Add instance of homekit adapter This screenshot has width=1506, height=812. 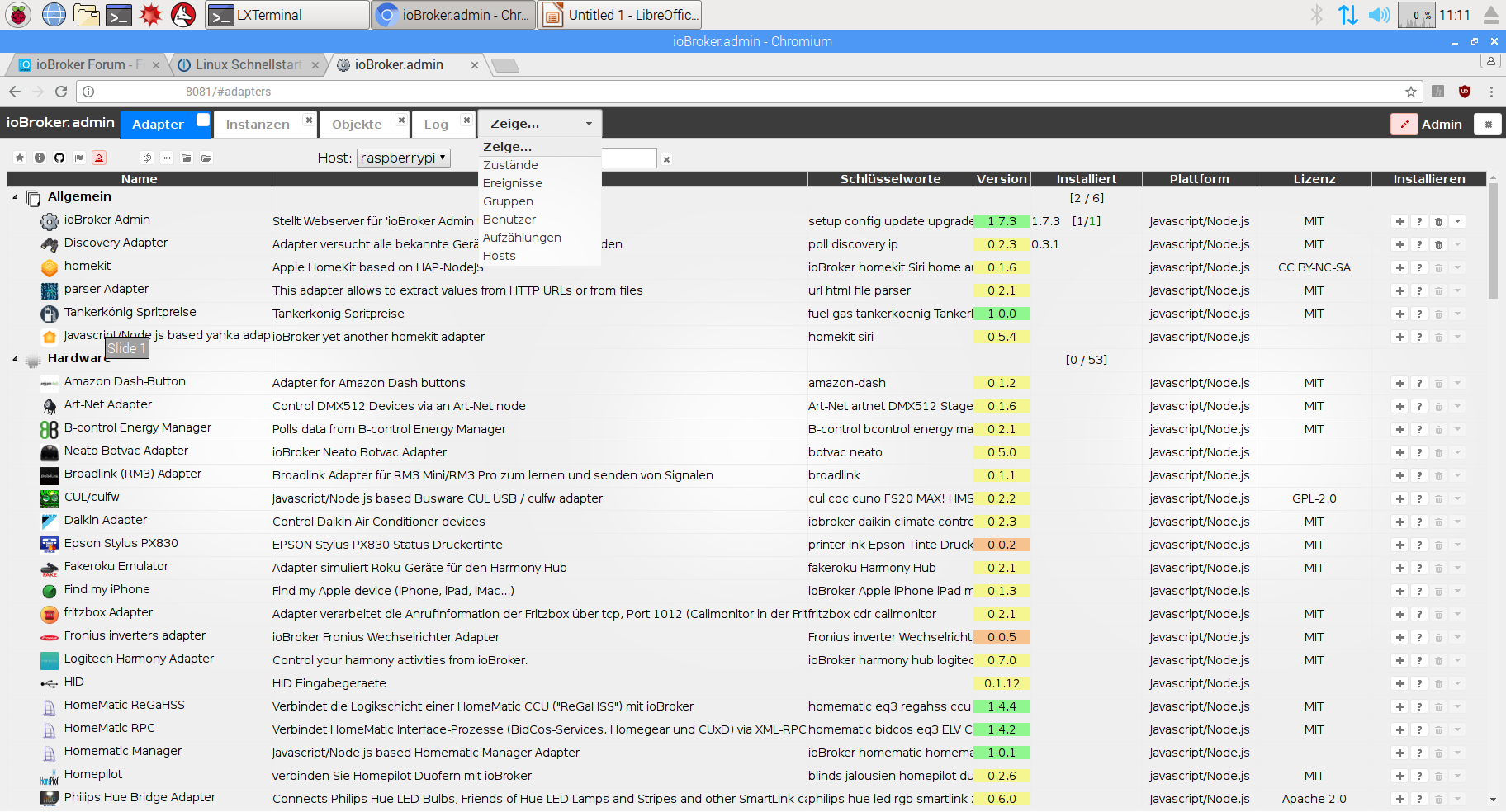coord(1399,267)
